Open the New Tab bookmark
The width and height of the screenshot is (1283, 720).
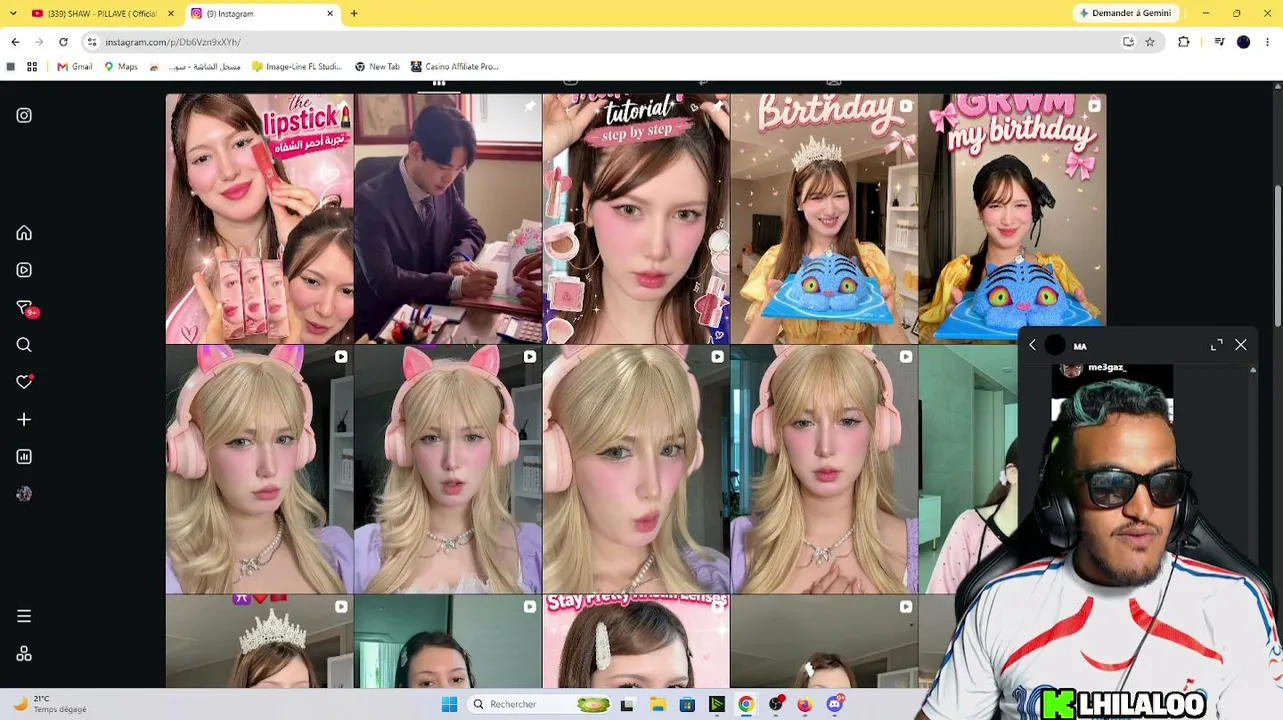[x=377, y=67]
